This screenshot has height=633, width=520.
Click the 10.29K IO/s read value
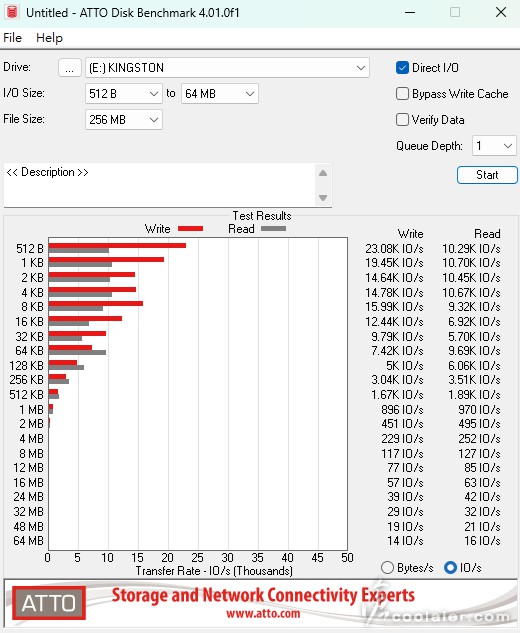[471, 248]
